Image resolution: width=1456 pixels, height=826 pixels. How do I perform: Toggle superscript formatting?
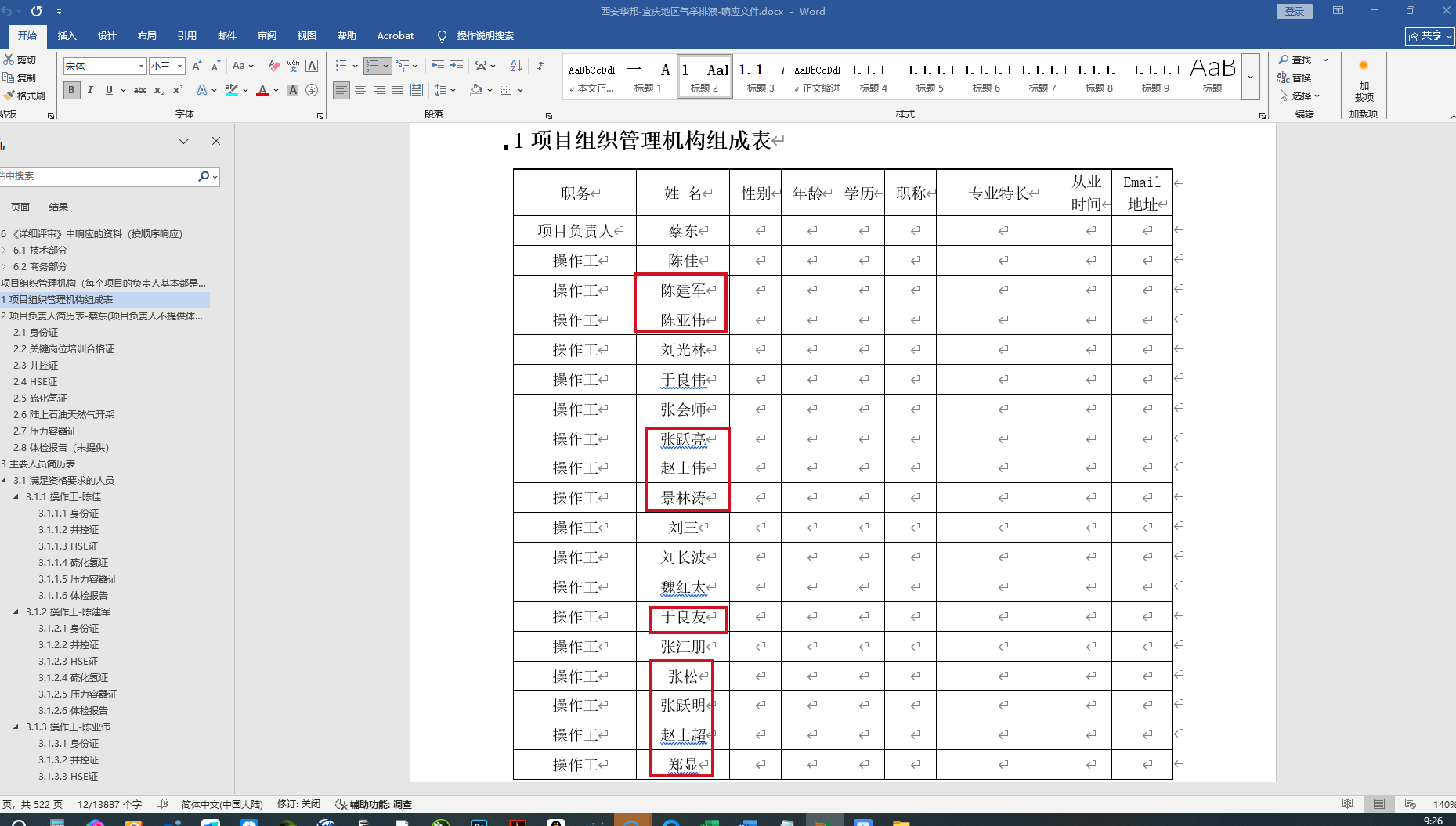click(x=178, y=91)
